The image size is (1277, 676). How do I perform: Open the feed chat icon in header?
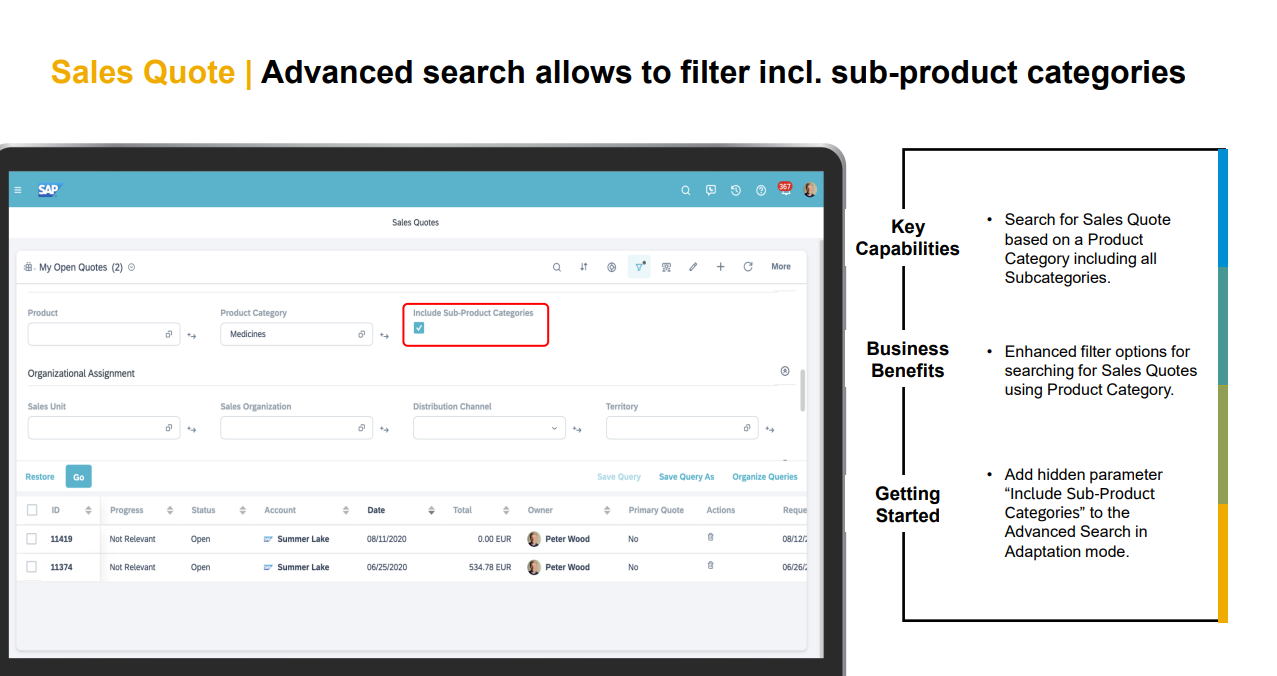[711, 190]
